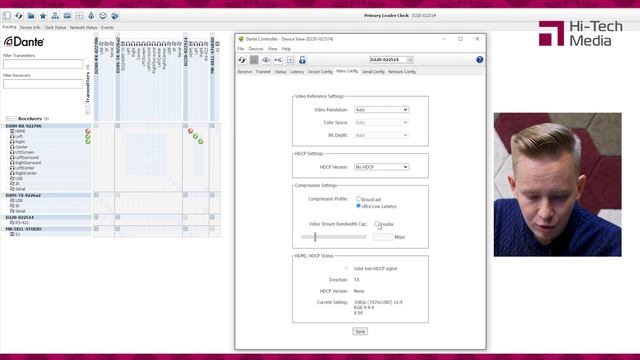Open the Bit Depth dropdown
This screenshot has width=640, height=360.
[x=381, y=135]
